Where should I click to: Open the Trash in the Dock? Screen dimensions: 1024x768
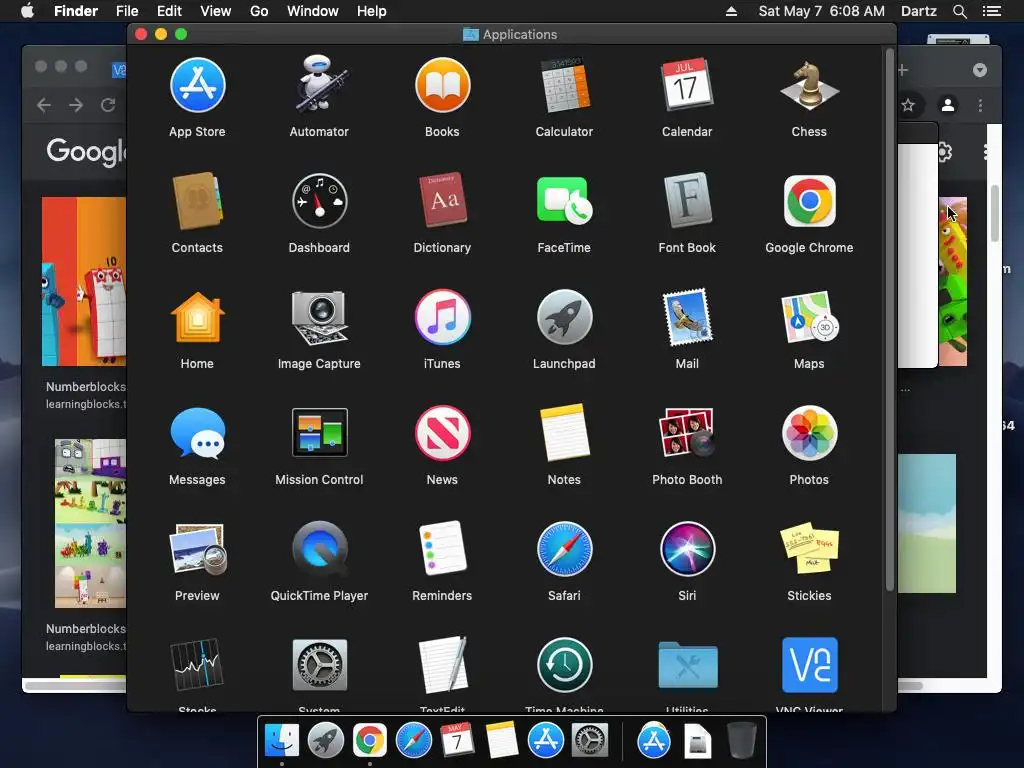coord(742,741)
